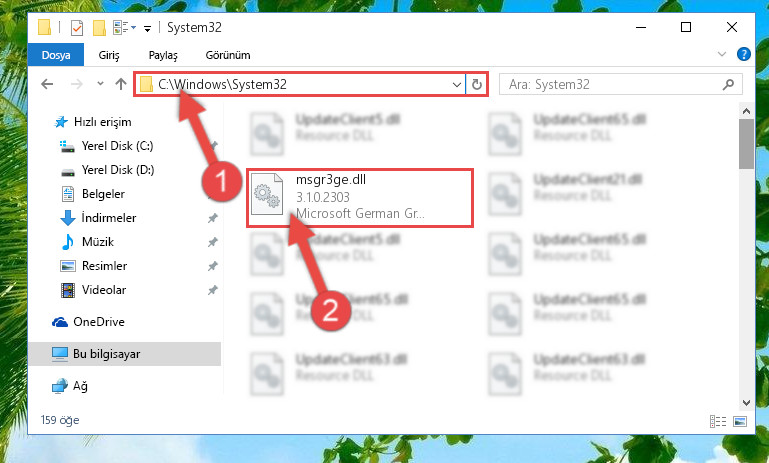Select Yerel Disk (C:) in sidebar
The image size is (769, 463).
pyautogui.click(x=117, y=146)
